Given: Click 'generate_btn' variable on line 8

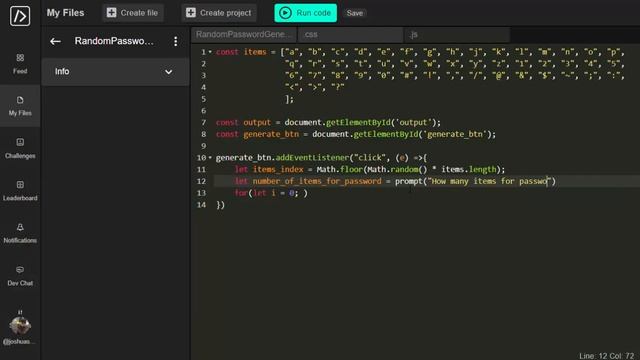Looking at the screenshot, I should [x=271, y=134].
